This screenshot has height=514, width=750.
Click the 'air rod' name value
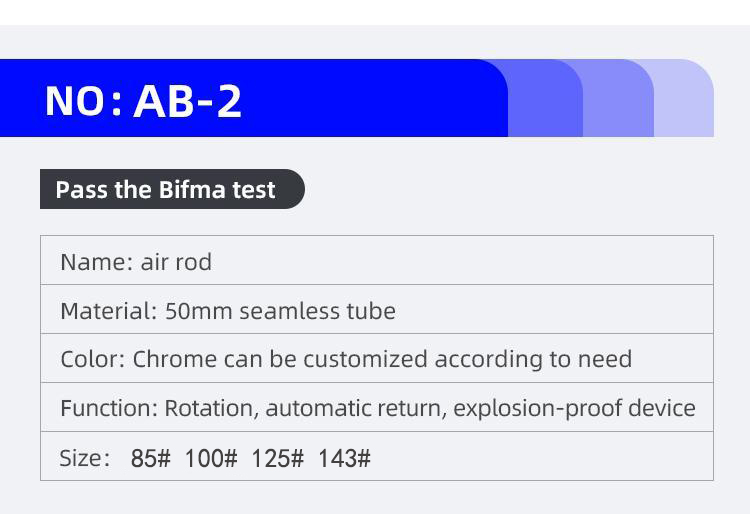coord(176,262)
